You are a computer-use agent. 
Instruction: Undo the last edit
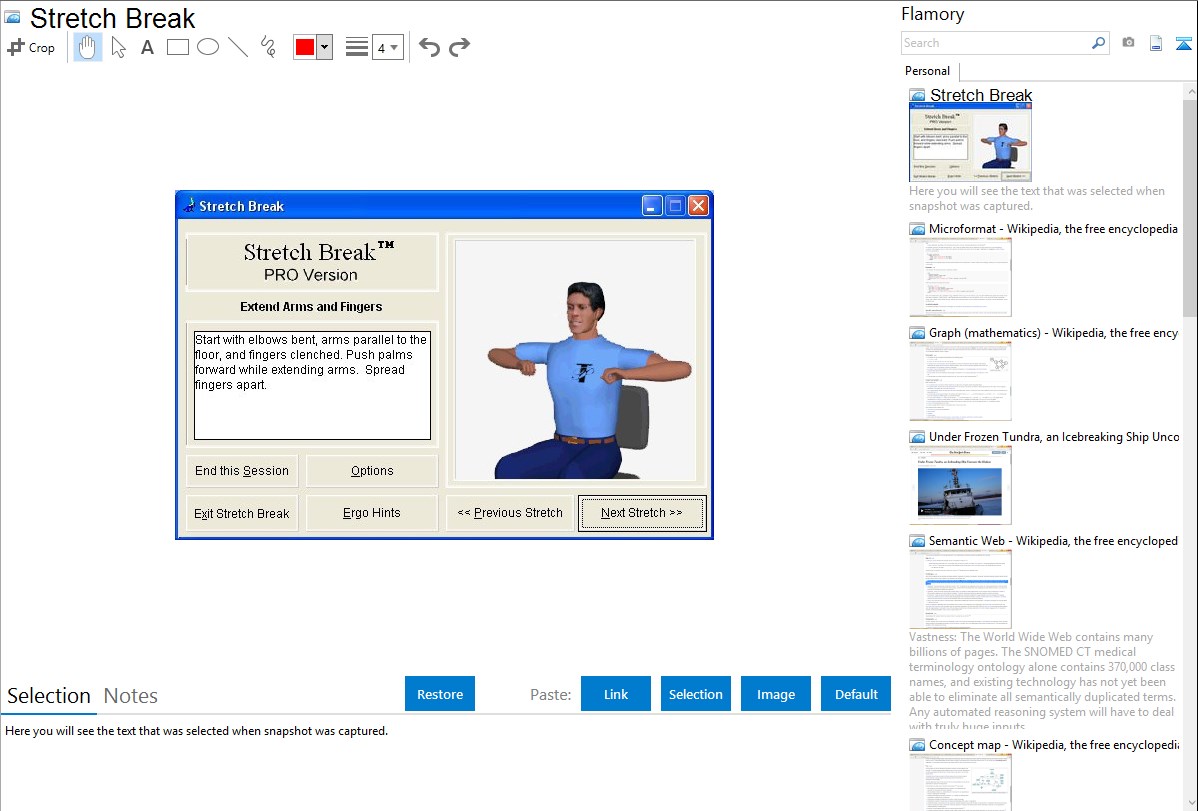tap(429, 47)
